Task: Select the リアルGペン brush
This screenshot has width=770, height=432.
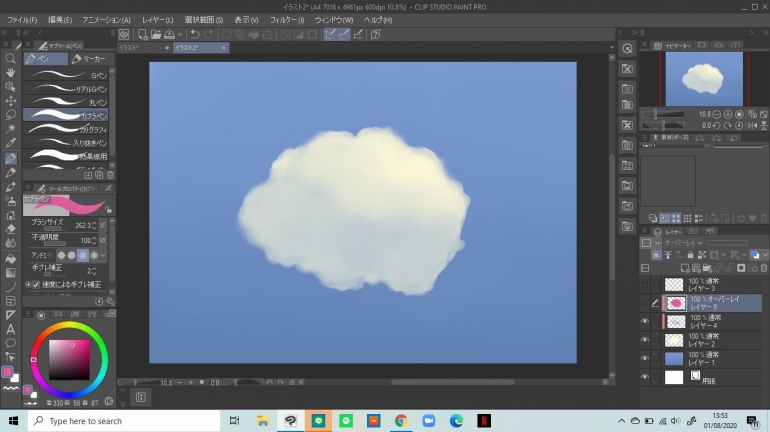Action: click(x=65, y=88)
